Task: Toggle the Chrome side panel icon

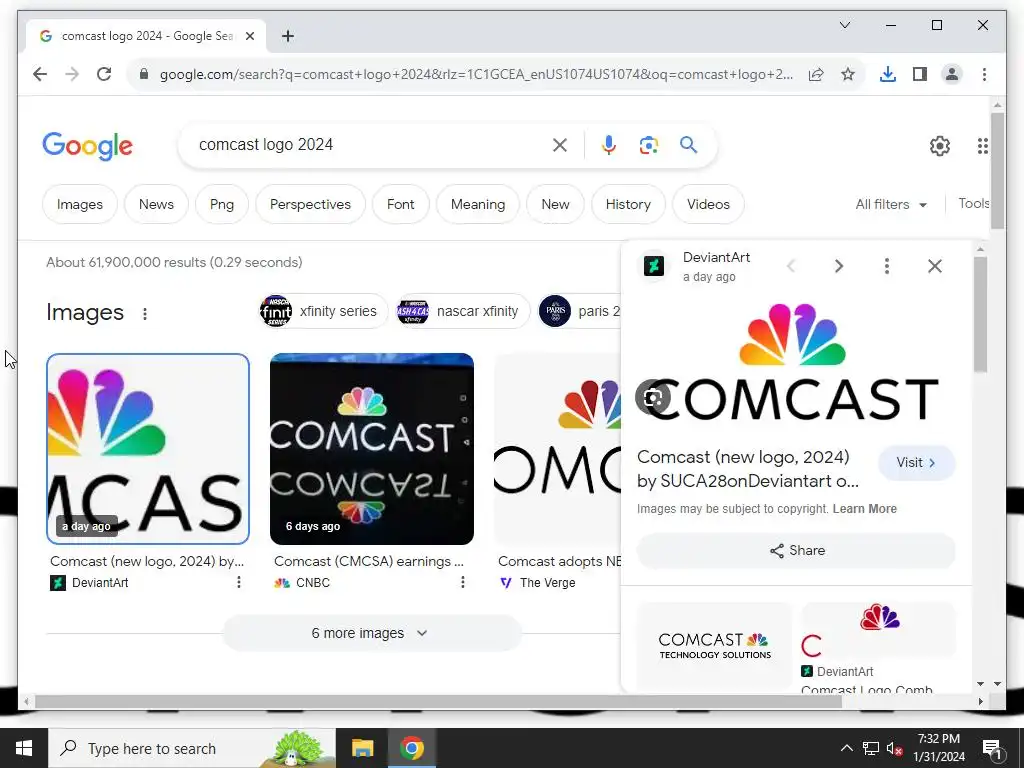Action: pos(920,74)
